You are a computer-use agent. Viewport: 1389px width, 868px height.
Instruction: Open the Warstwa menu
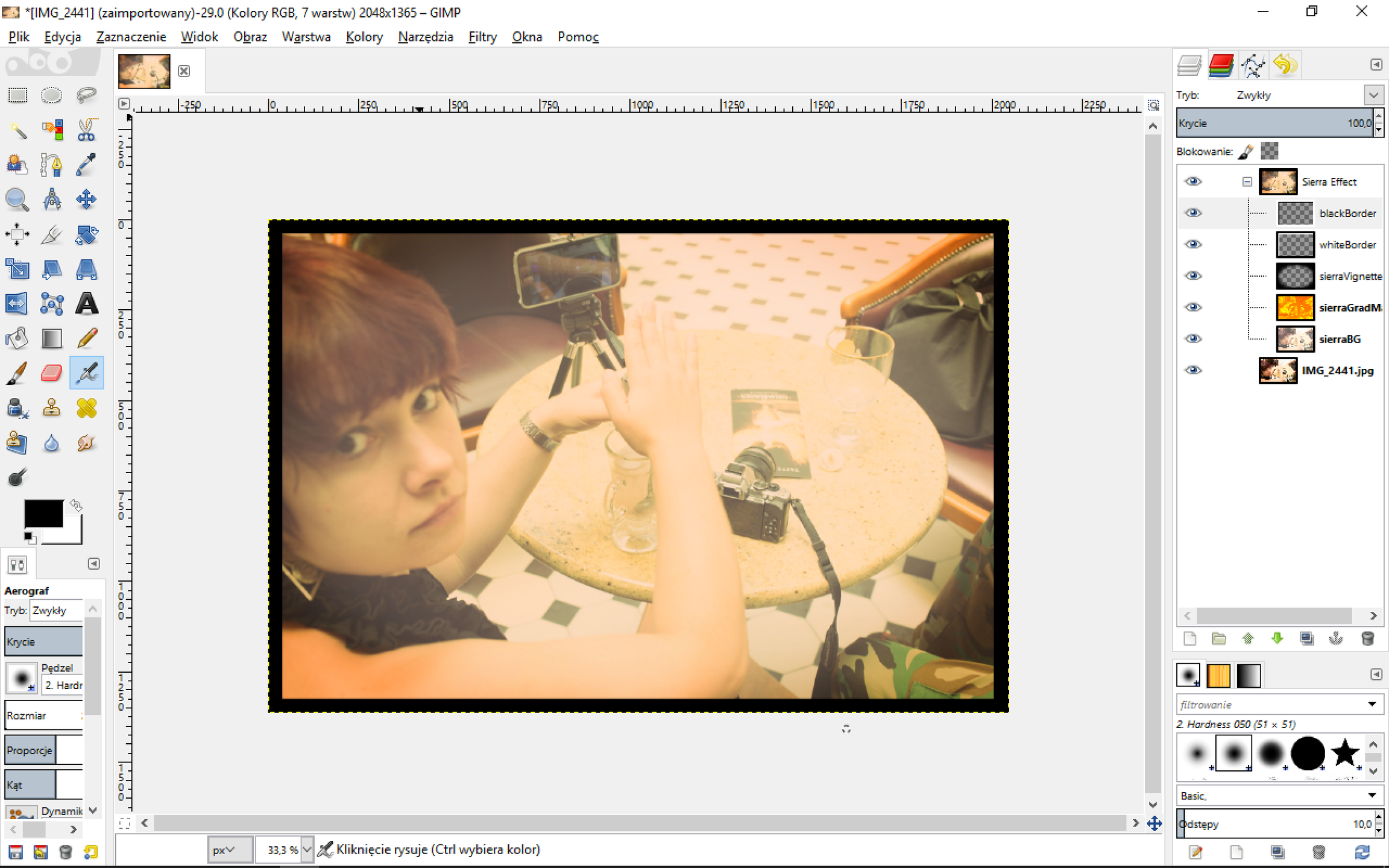point(306,37)
